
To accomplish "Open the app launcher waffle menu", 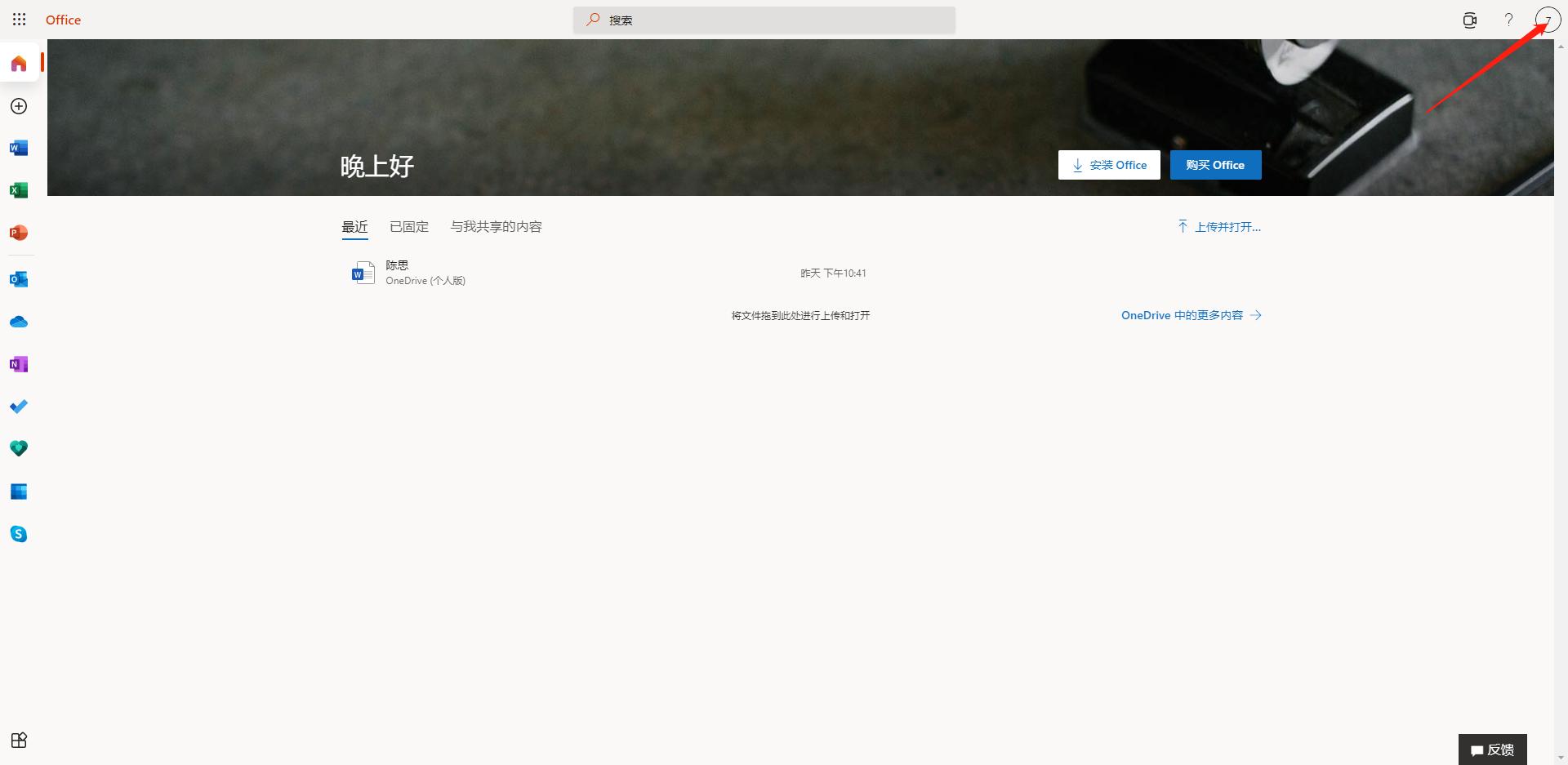I will (x=20, y=20).
